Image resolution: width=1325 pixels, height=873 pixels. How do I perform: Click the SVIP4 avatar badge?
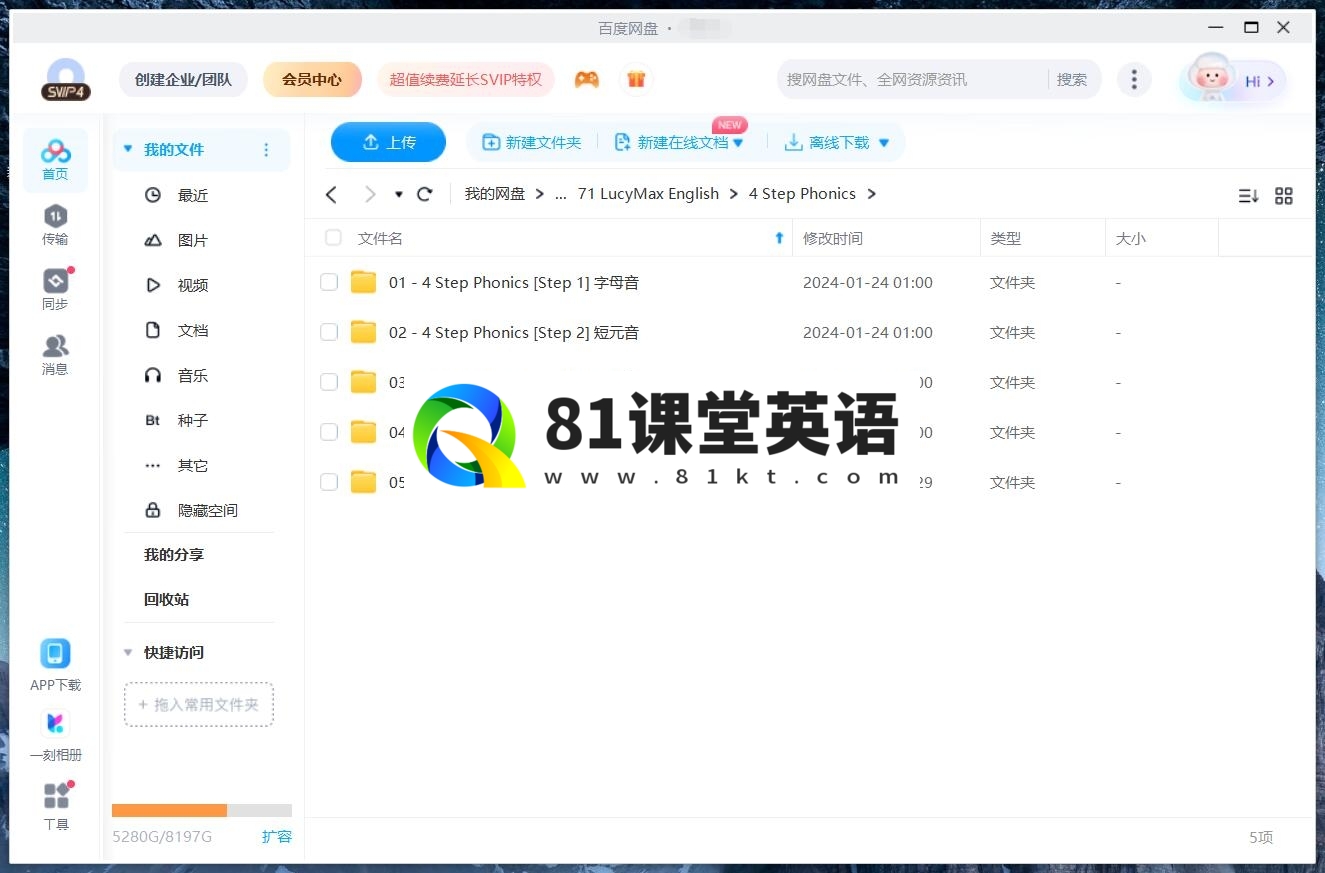point(66,80)
